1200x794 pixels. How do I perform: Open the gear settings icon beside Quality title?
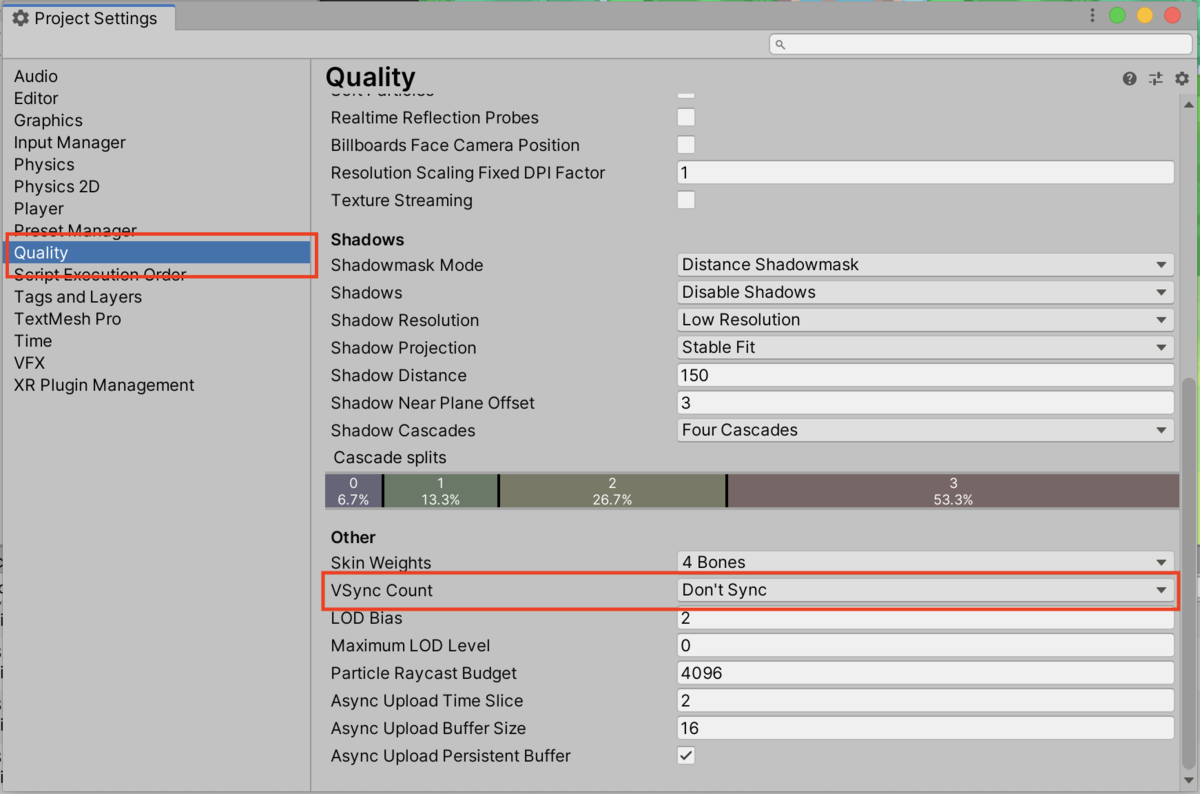coord(1181,78)
